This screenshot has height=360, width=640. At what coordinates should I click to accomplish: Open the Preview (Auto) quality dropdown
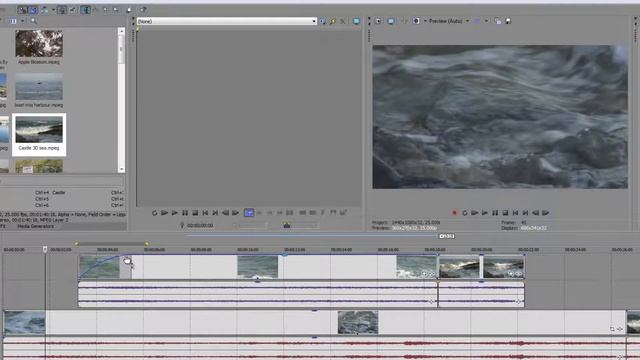pyautogui.click(x=449, y=21)
